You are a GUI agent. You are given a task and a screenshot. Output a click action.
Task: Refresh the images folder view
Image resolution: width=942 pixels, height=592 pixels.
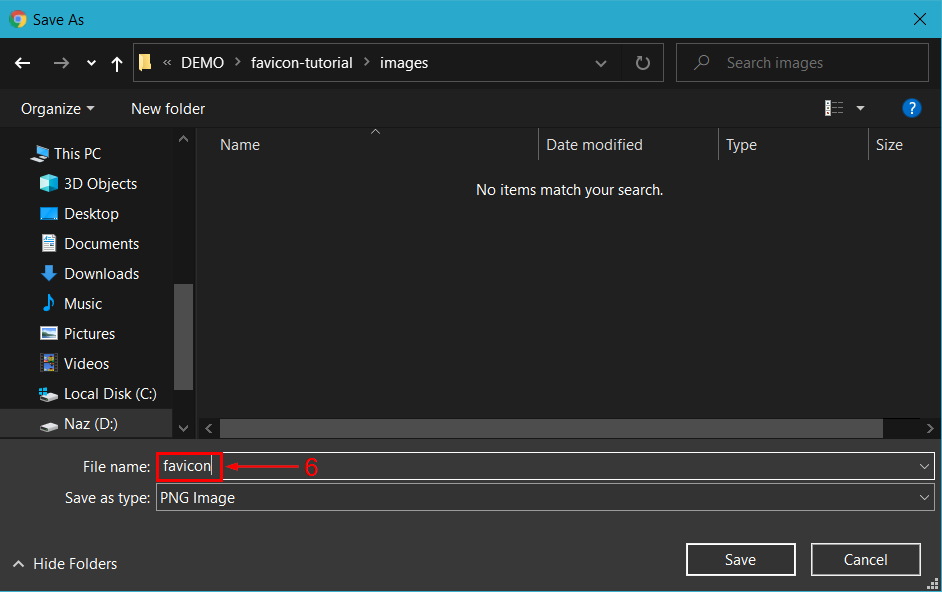pos(642,63)
